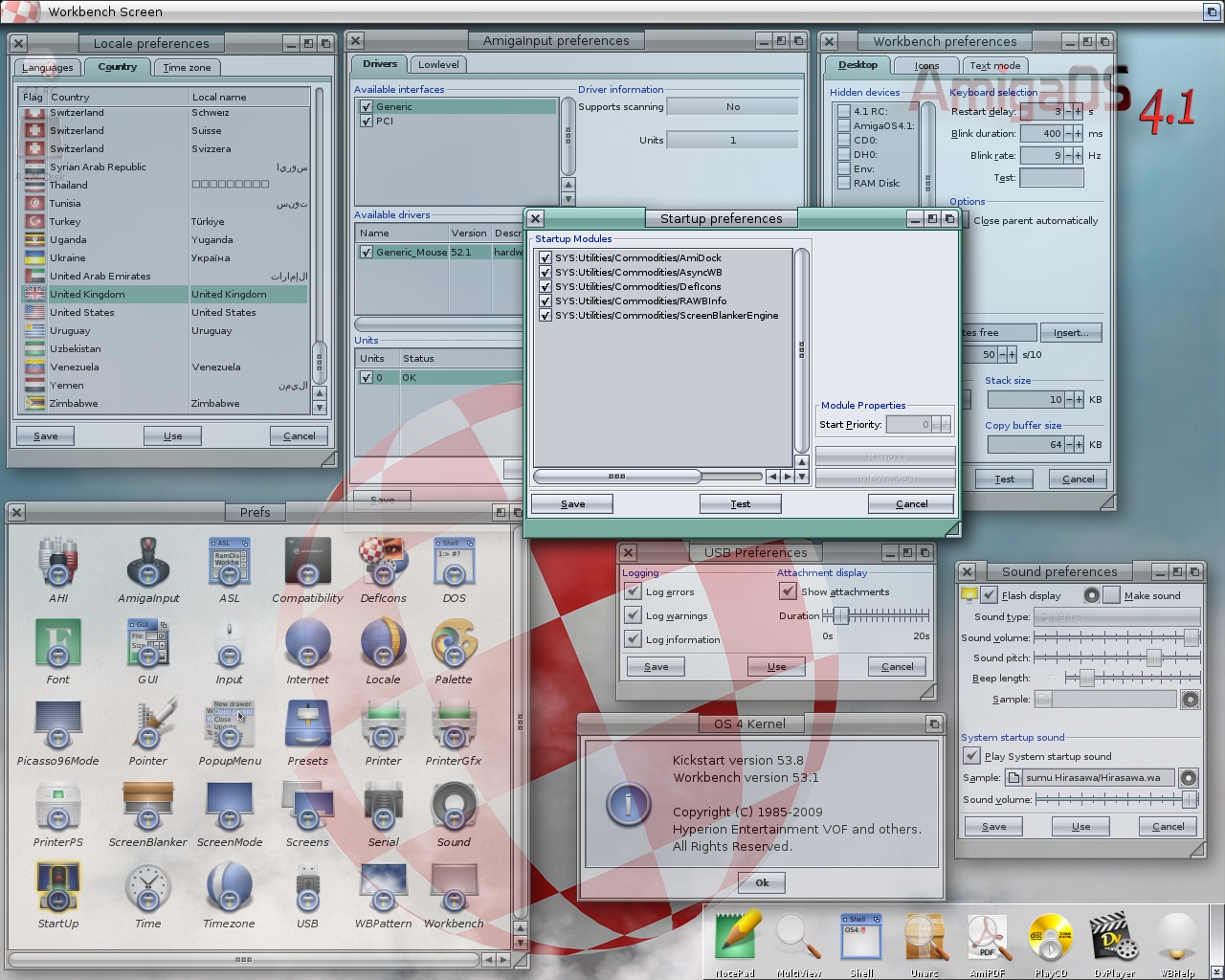Select United States in the country list

(83, 312)
